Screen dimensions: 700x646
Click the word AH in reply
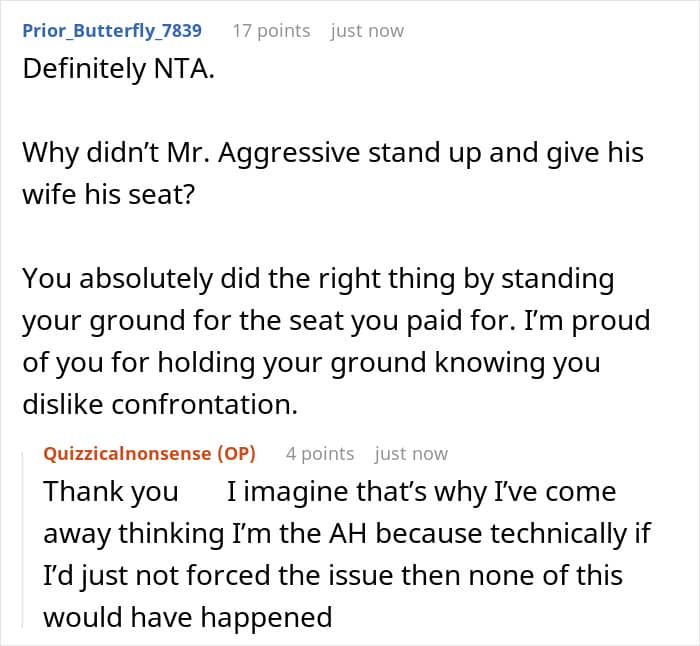point(348,534)
